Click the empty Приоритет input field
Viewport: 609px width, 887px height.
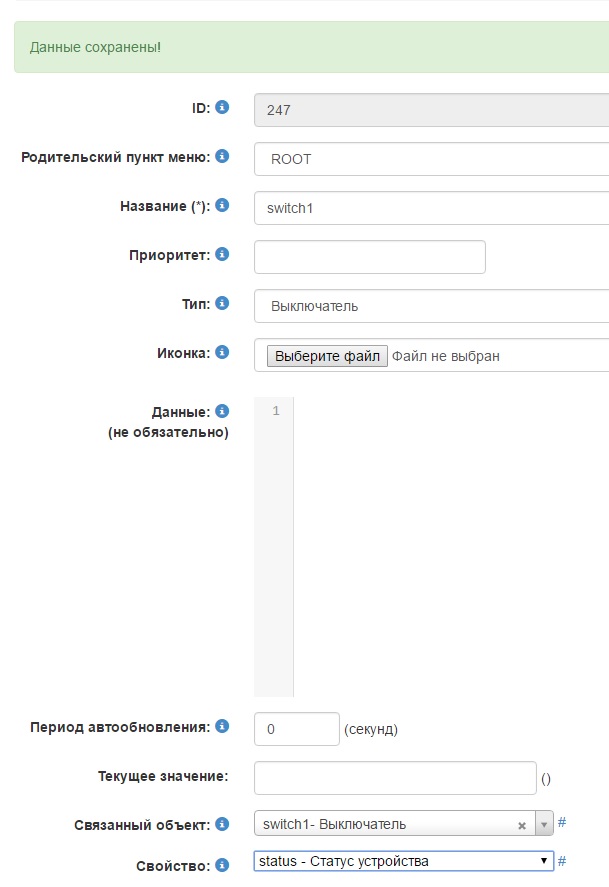[369, 257]
